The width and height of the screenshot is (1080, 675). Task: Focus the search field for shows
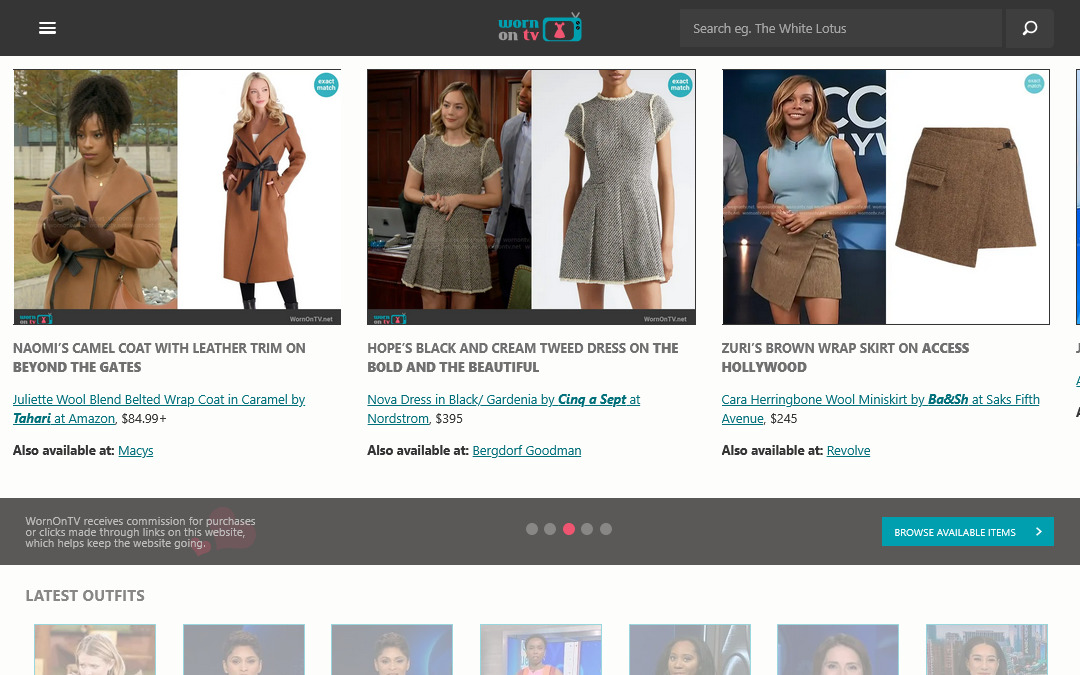click(x=840, y=28)
